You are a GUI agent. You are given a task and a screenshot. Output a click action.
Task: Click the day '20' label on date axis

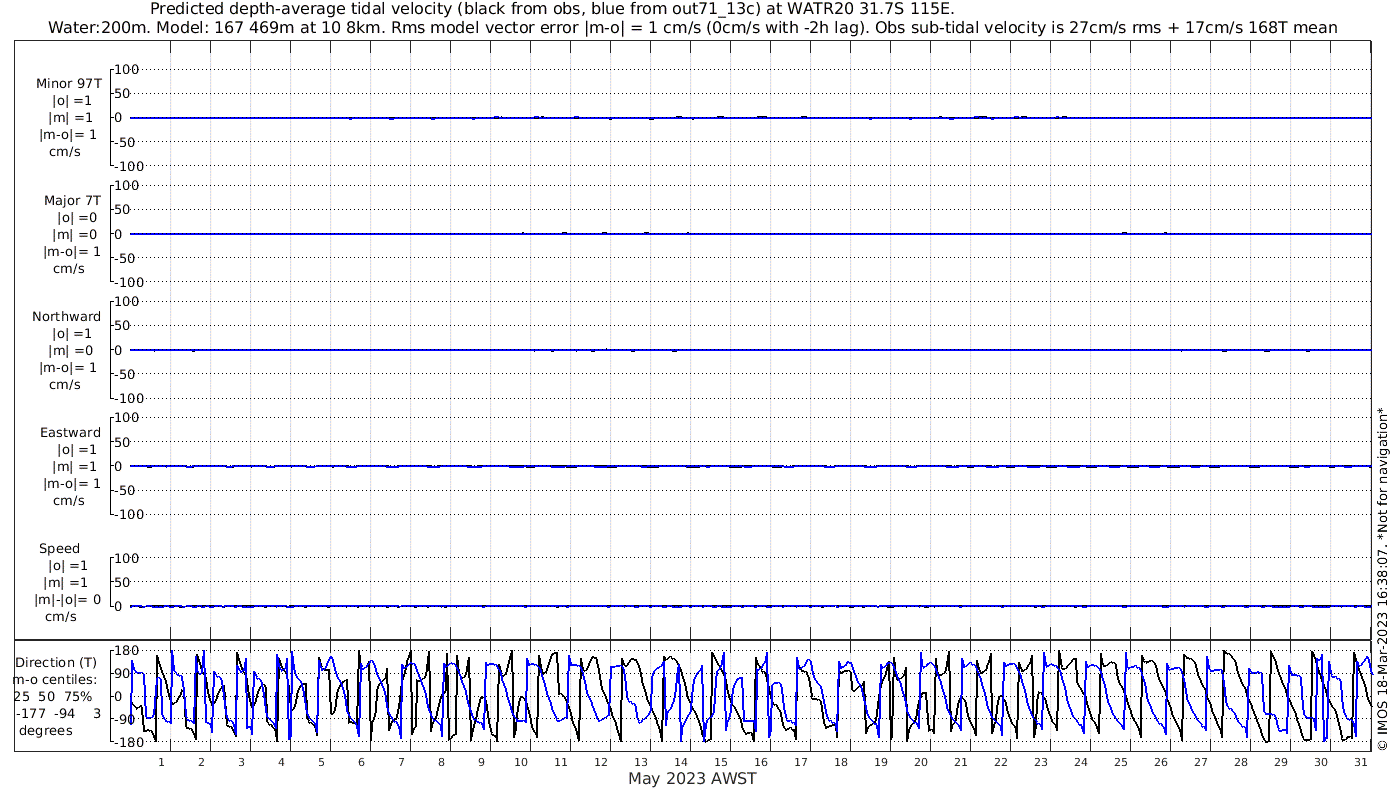click(x=921, y=762)
